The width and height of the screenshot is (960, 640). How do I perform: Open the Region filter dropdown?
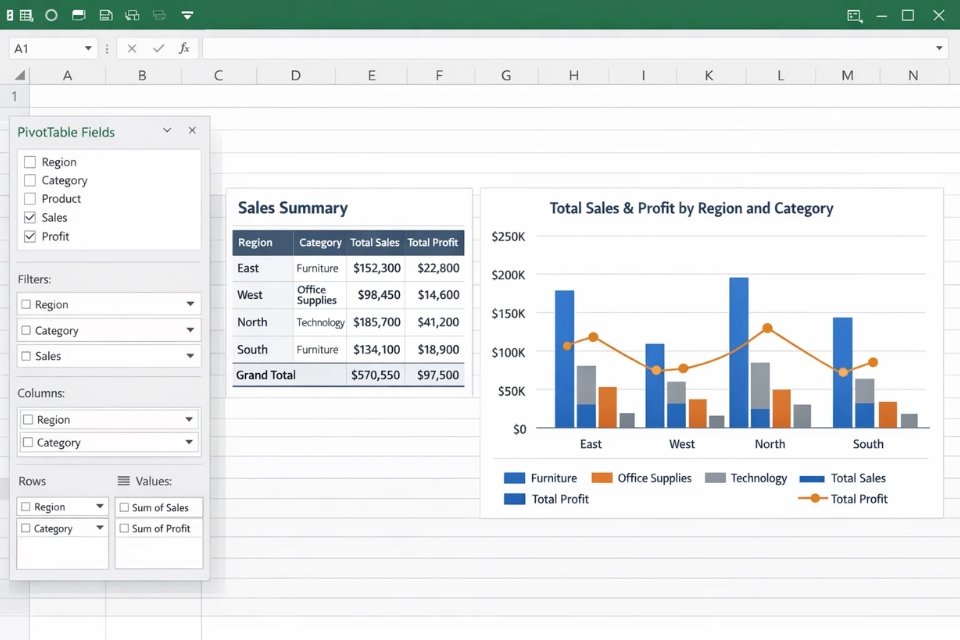[191, 304]
